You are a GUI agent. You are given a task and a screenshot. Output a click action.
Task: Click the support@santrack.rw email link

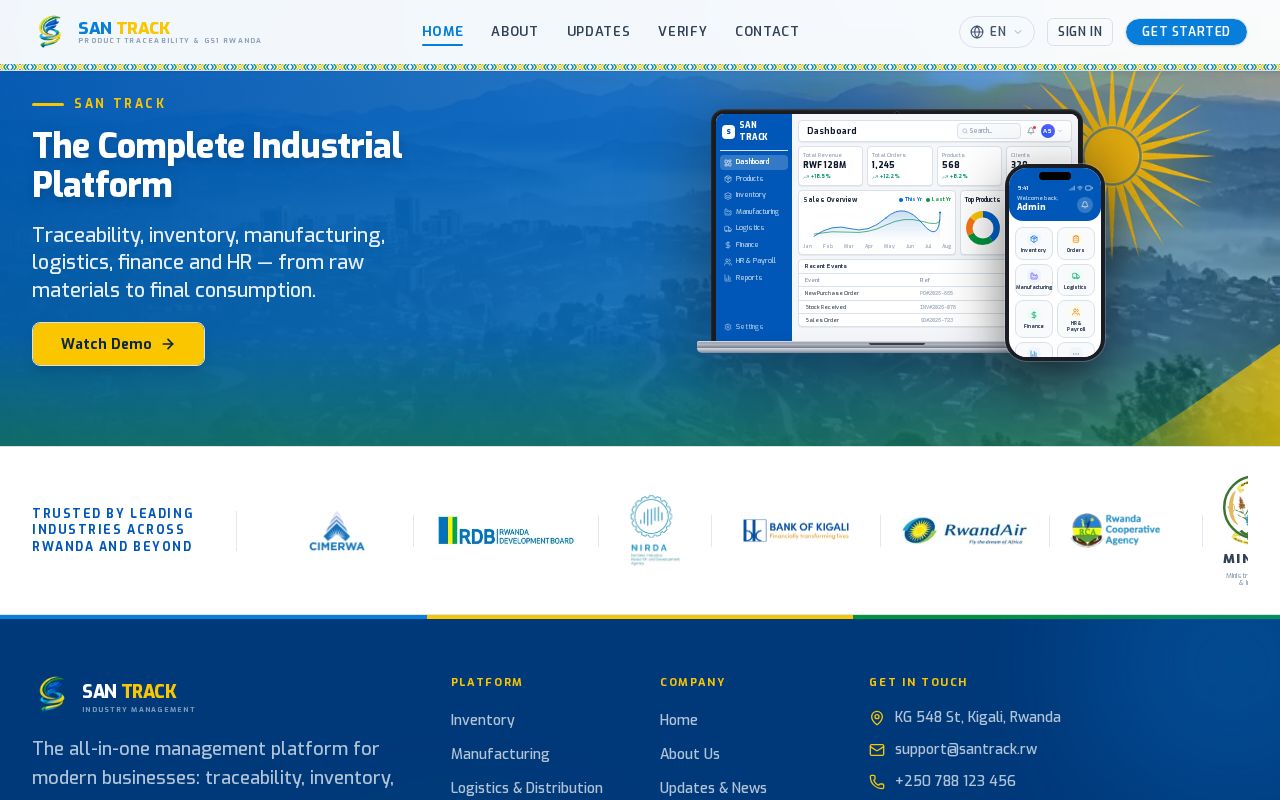966,749
